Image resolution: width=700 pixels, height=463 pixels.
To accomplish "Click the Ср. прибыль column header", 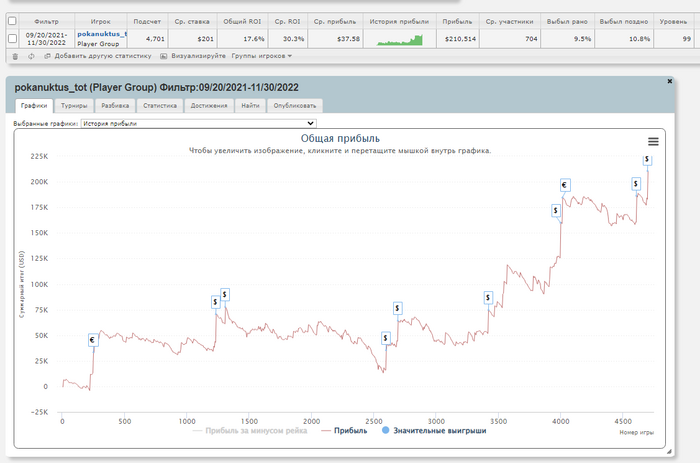I will point(335,21).
